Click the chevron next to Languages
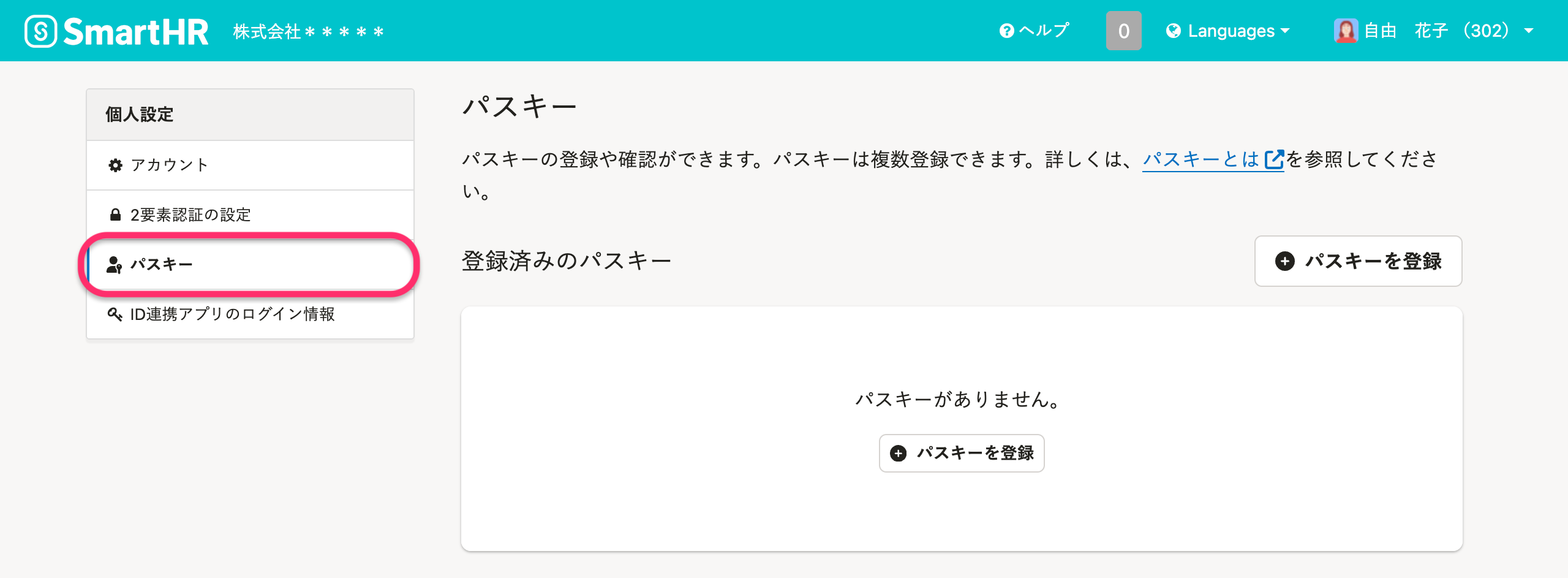This screenshot has width=1568, height=578. click(1286, 32)
